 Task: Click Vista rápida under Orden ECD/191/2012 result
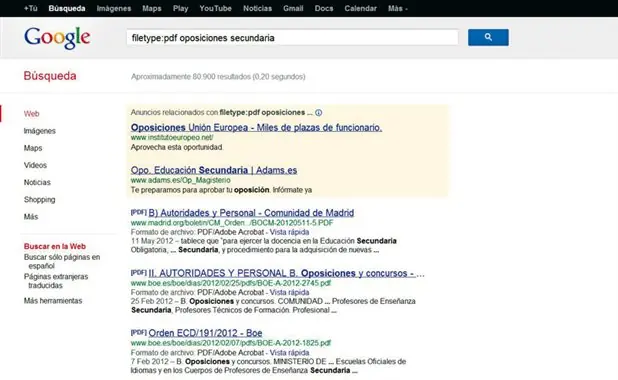(289, 353)
